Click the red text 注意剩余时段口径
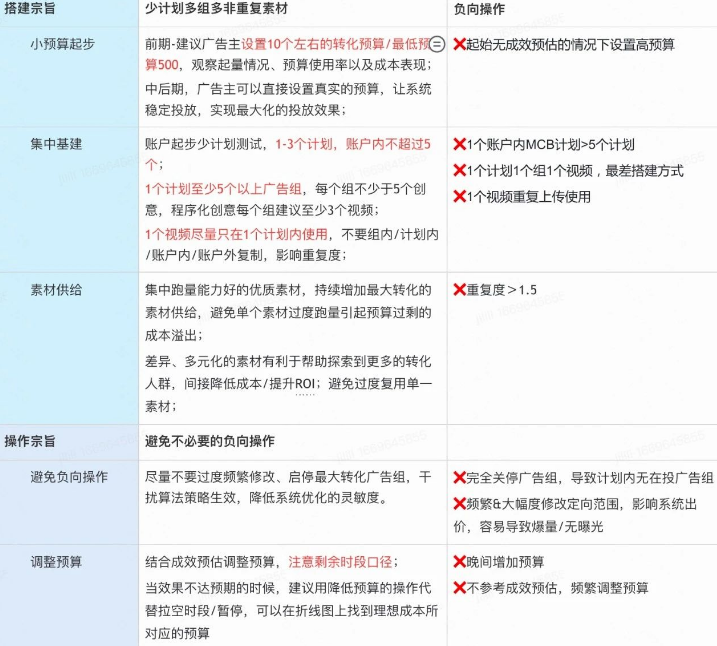 [x=341, y=562]
